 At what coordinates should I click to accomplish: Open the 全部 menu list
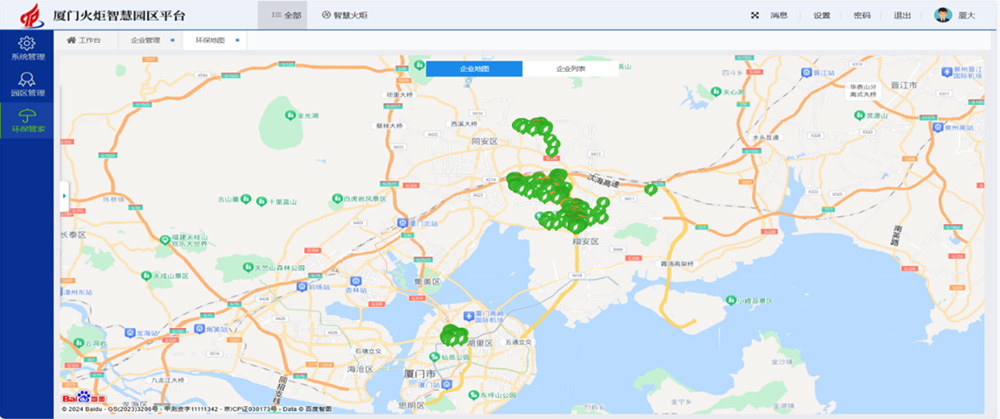coord(286,15)
